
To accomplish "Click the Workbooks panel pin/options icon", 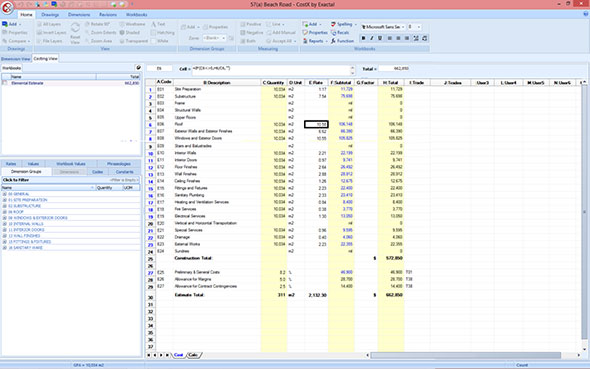I will [x=138, y=67].
